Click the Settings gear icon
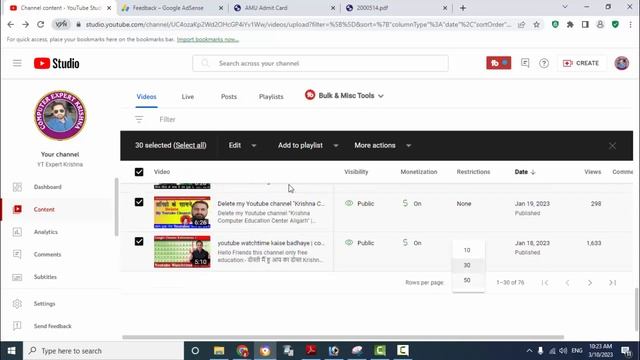 [x=17, y=304]
